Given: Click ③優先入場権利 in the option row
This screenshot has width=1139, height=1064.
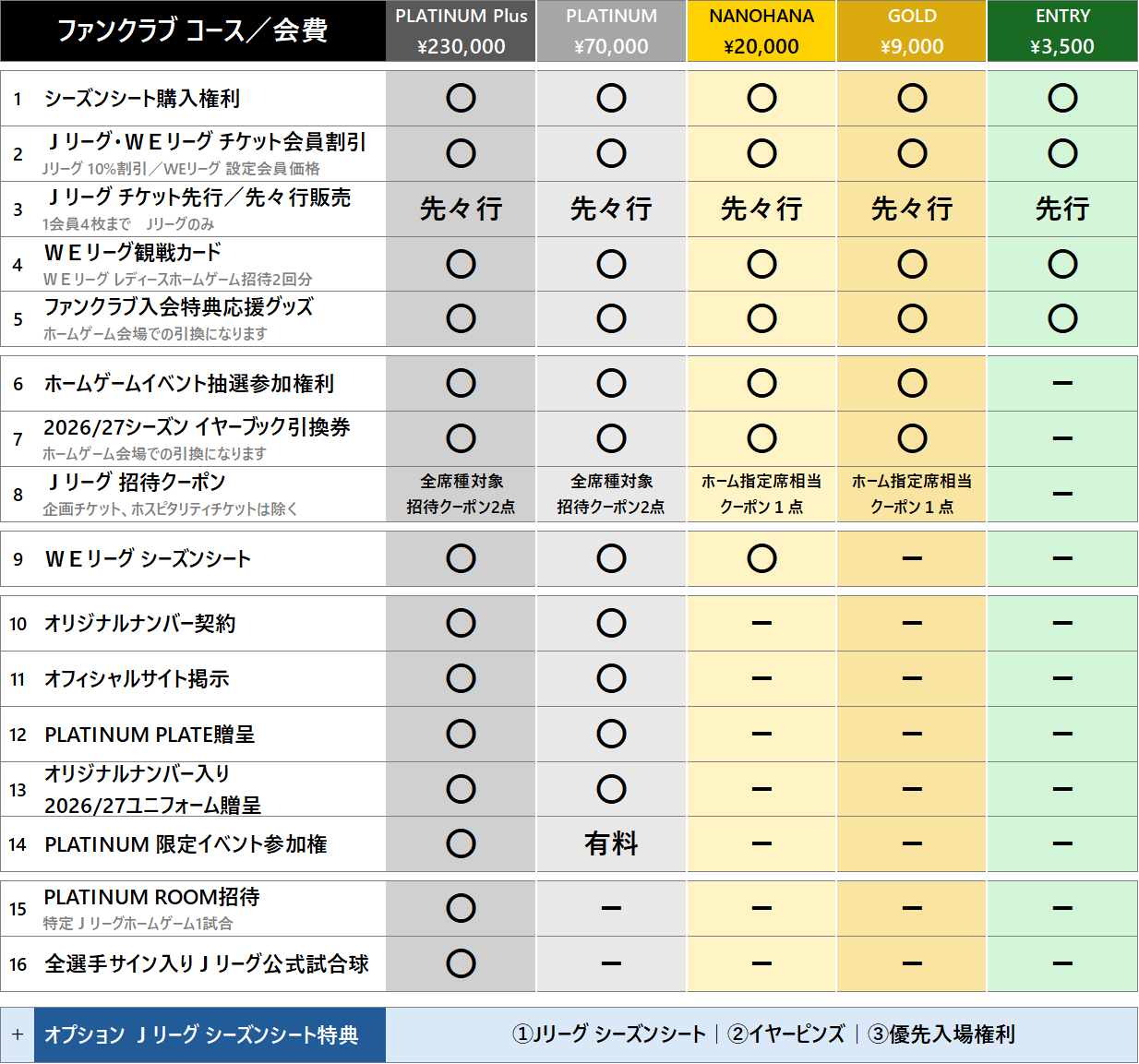Looking at the screenshot, I should coord(941,1034).
